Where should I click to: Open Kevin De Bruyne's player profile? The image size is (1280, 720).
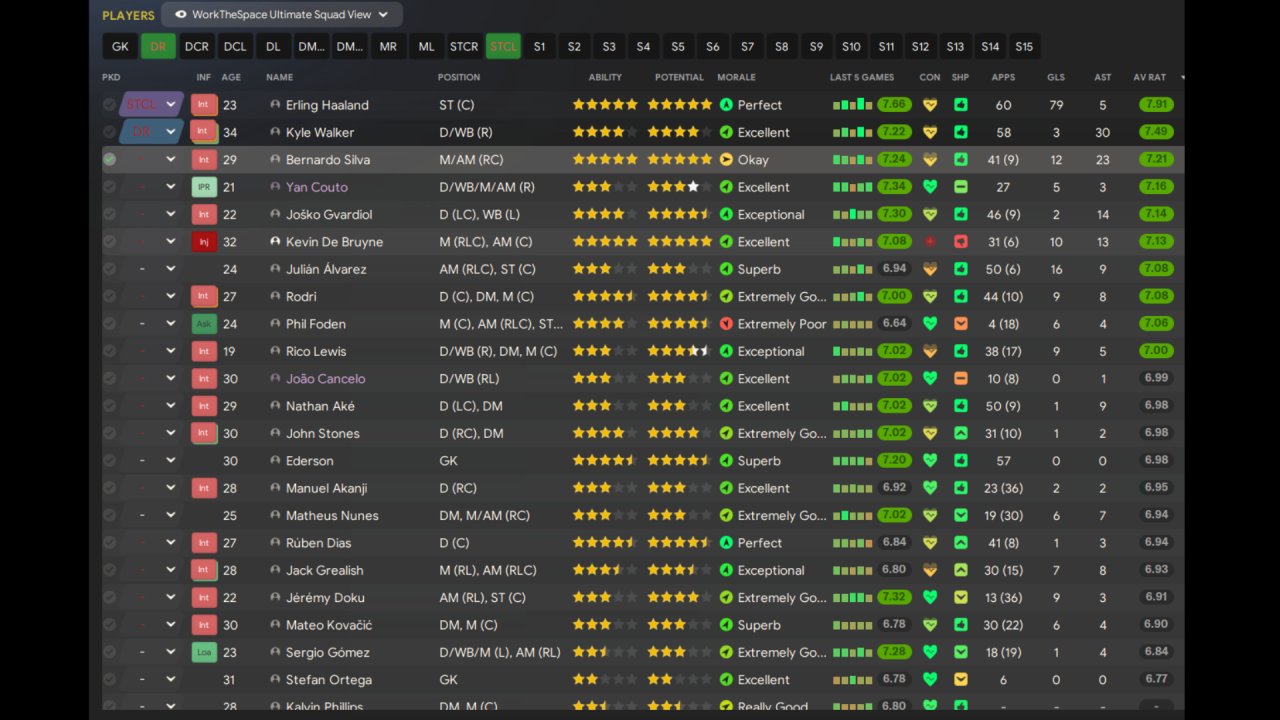click(x=334, y=242)
